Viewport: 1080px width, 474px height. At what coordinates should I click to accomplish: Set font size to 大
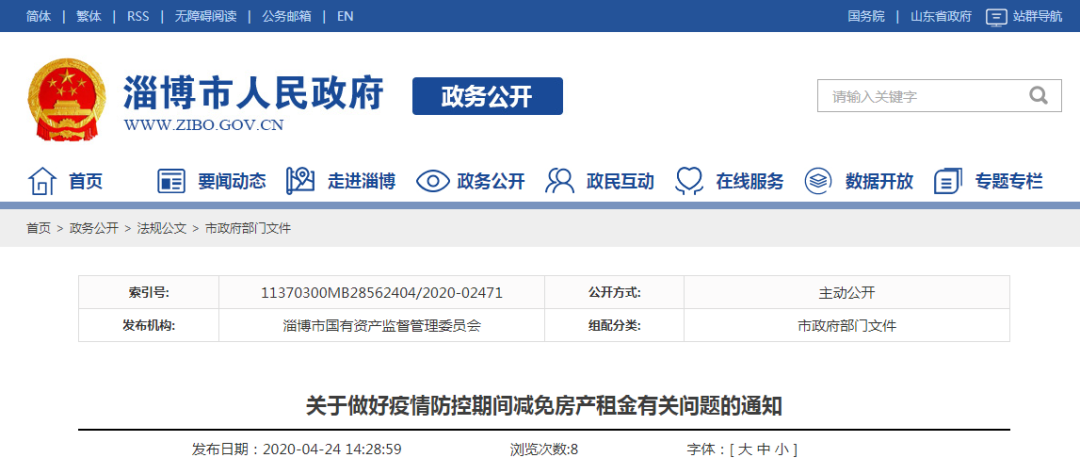pyautogui.click(x=745, y=450)
